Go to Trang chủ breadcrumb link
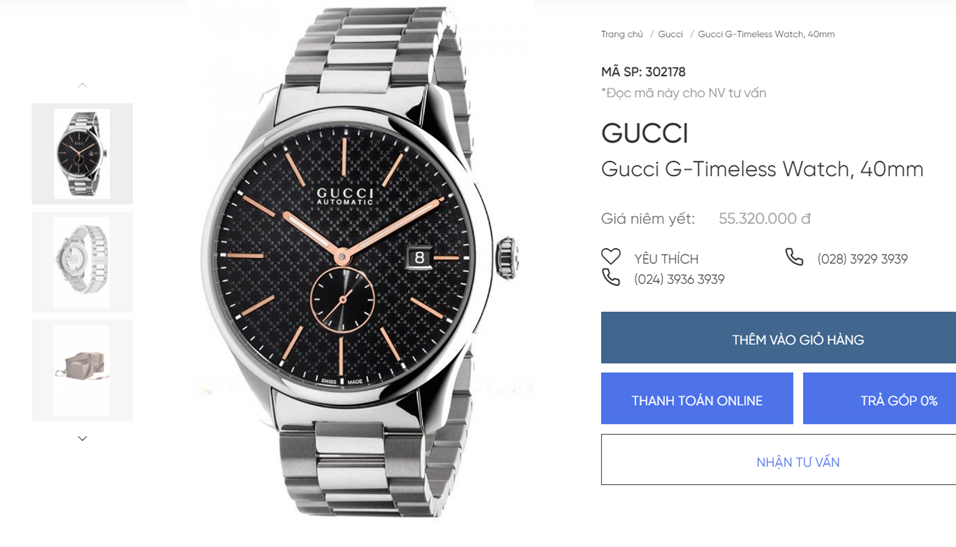The width and height of the screenshot is (956, 547). click(x=622, y=34)
